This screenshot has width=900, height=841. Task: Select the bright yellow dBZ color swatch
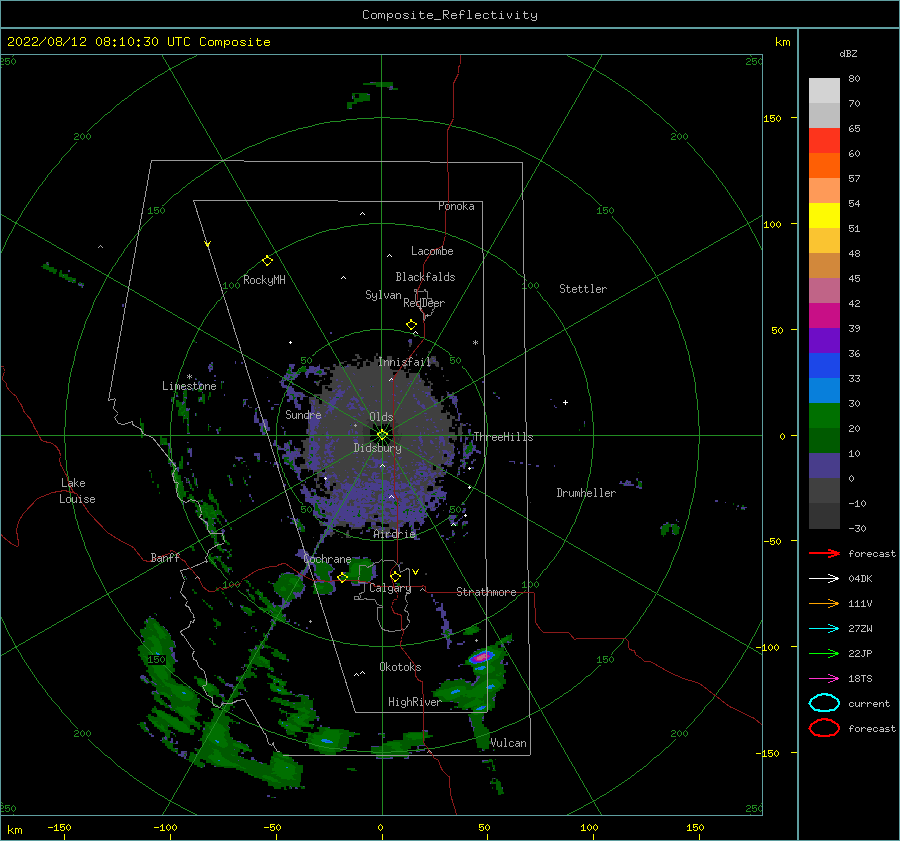824,215
